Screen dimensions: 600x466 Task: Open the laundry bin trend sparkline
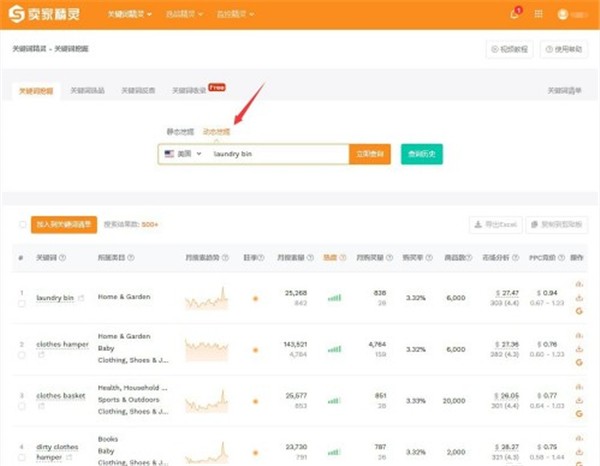tap(207, 298)
